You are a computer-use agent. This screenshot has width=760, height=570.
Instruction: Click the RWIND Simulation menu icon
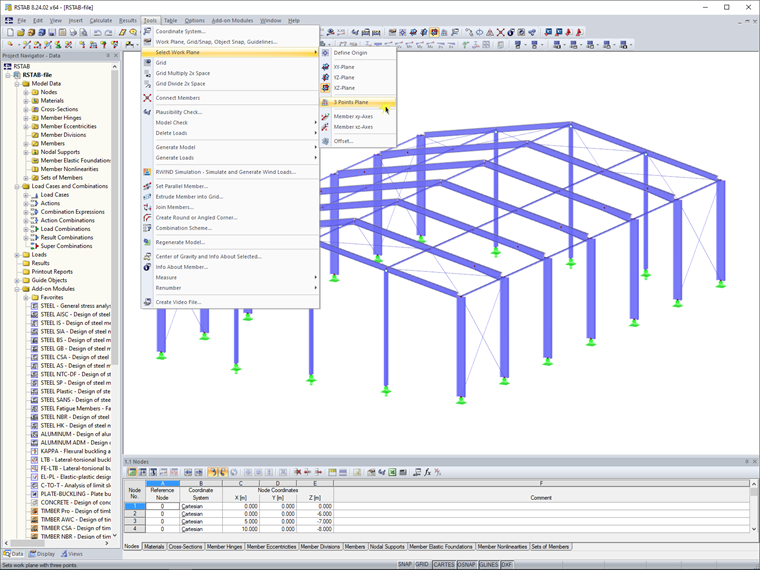tap(147, 172)
